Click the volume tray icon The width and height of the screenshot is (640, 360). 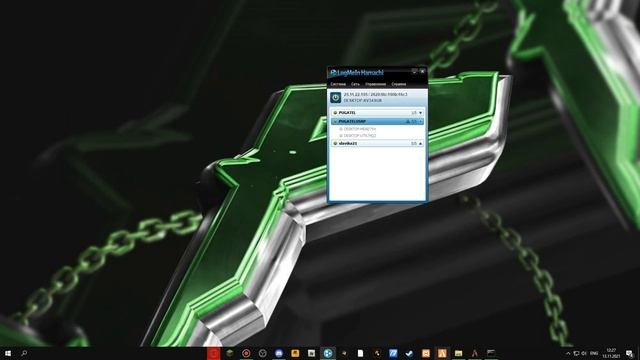coord(584,353)
